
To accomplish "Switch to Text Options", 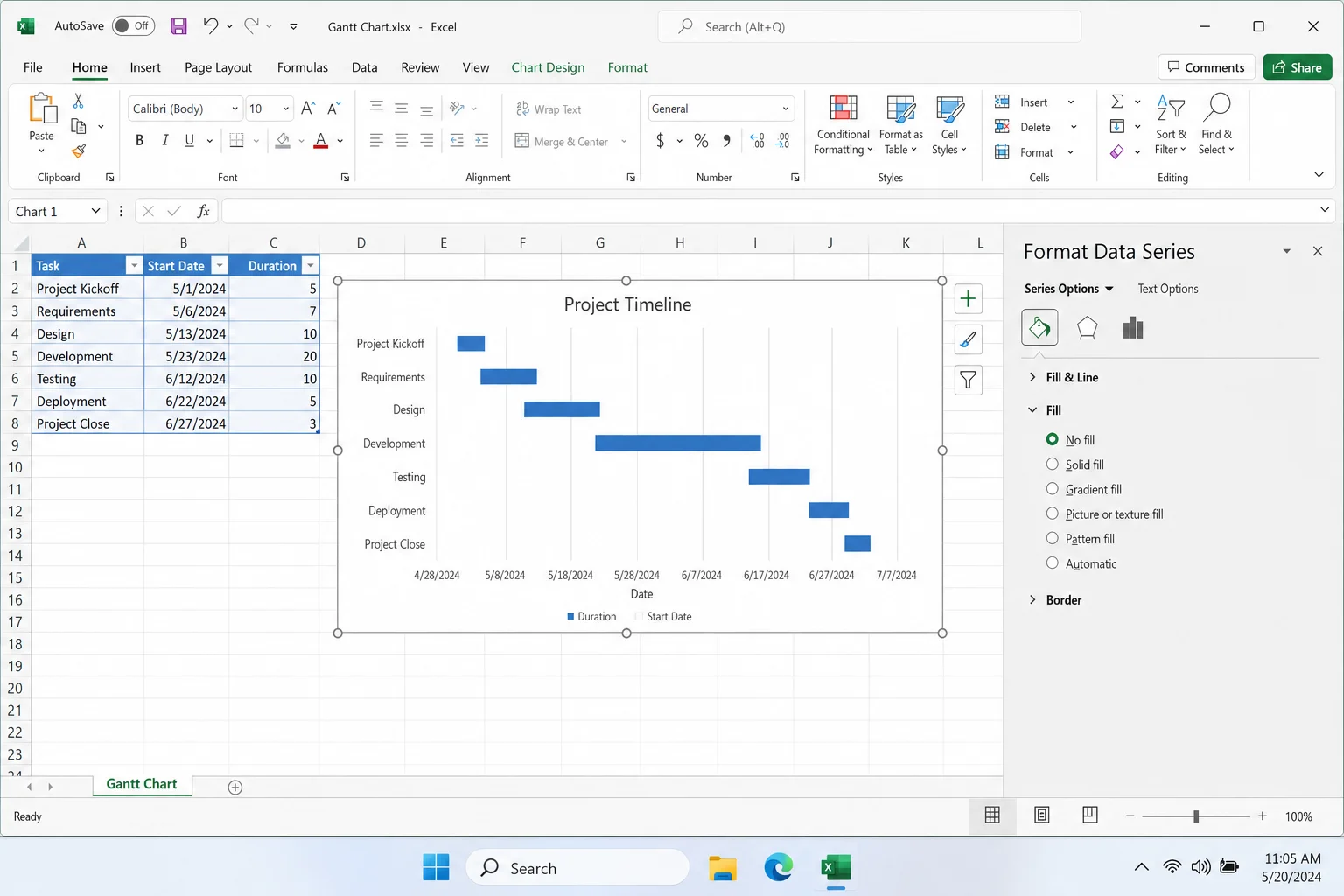I will (x=1168, y=289).
